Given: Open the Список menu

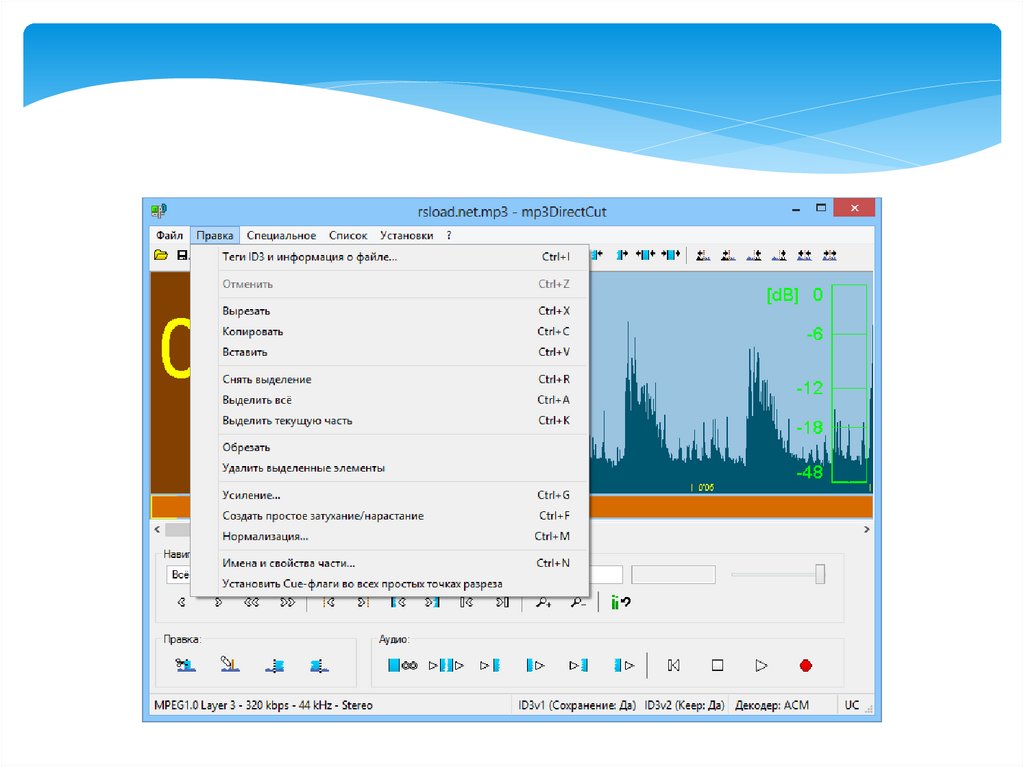Looking at the screenshot, I should [347, 235].
